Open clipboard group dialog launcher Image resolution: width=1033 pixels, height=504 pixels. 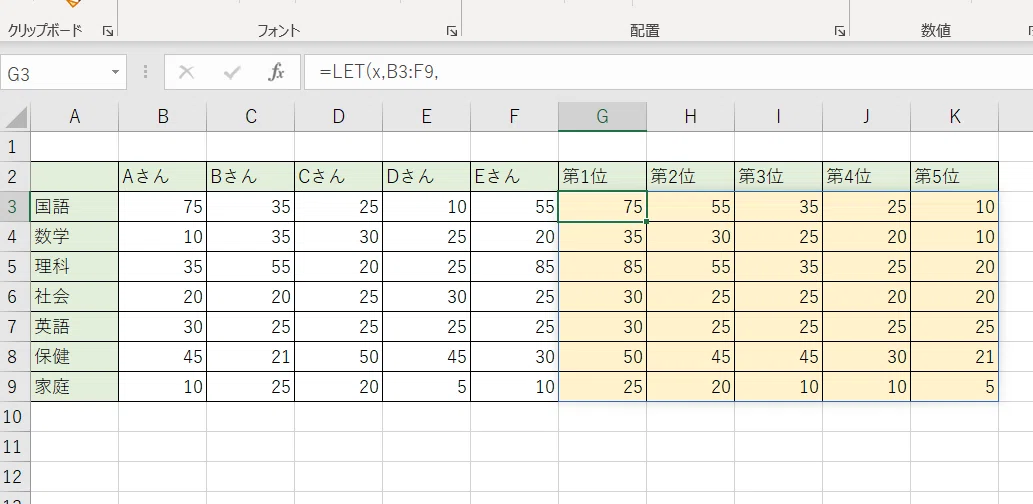pos(108,31)
